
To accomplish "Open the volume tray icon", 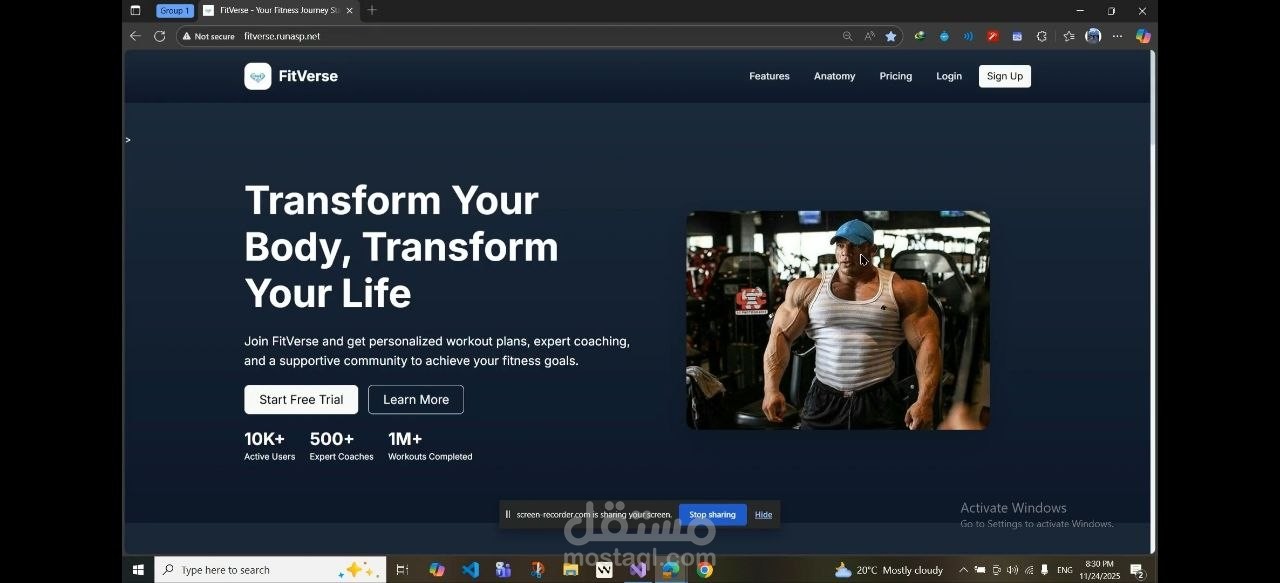I will (1012, 570).
